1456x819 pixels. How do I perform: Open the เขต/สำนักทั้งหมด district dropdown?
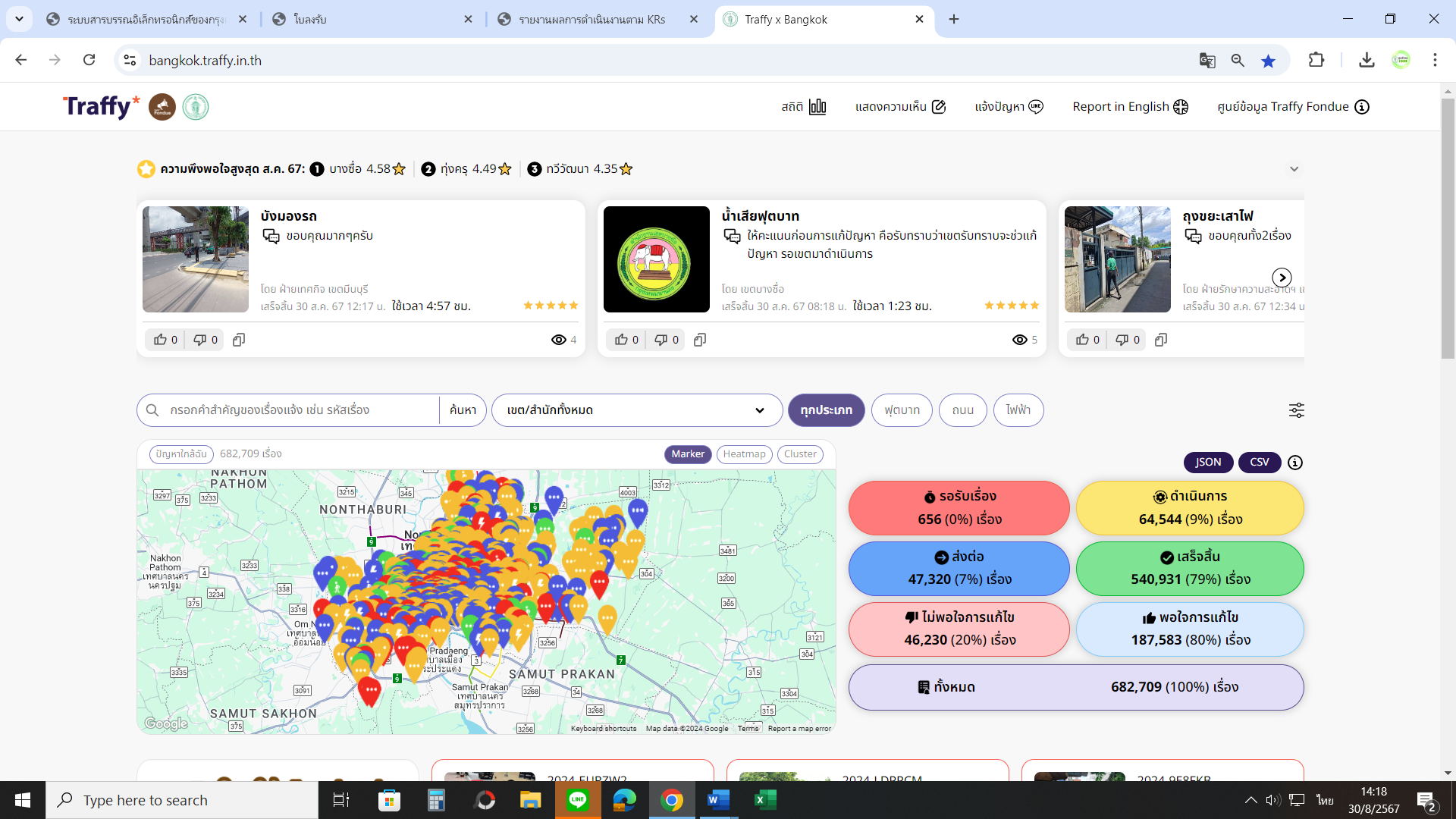point(636,410)
